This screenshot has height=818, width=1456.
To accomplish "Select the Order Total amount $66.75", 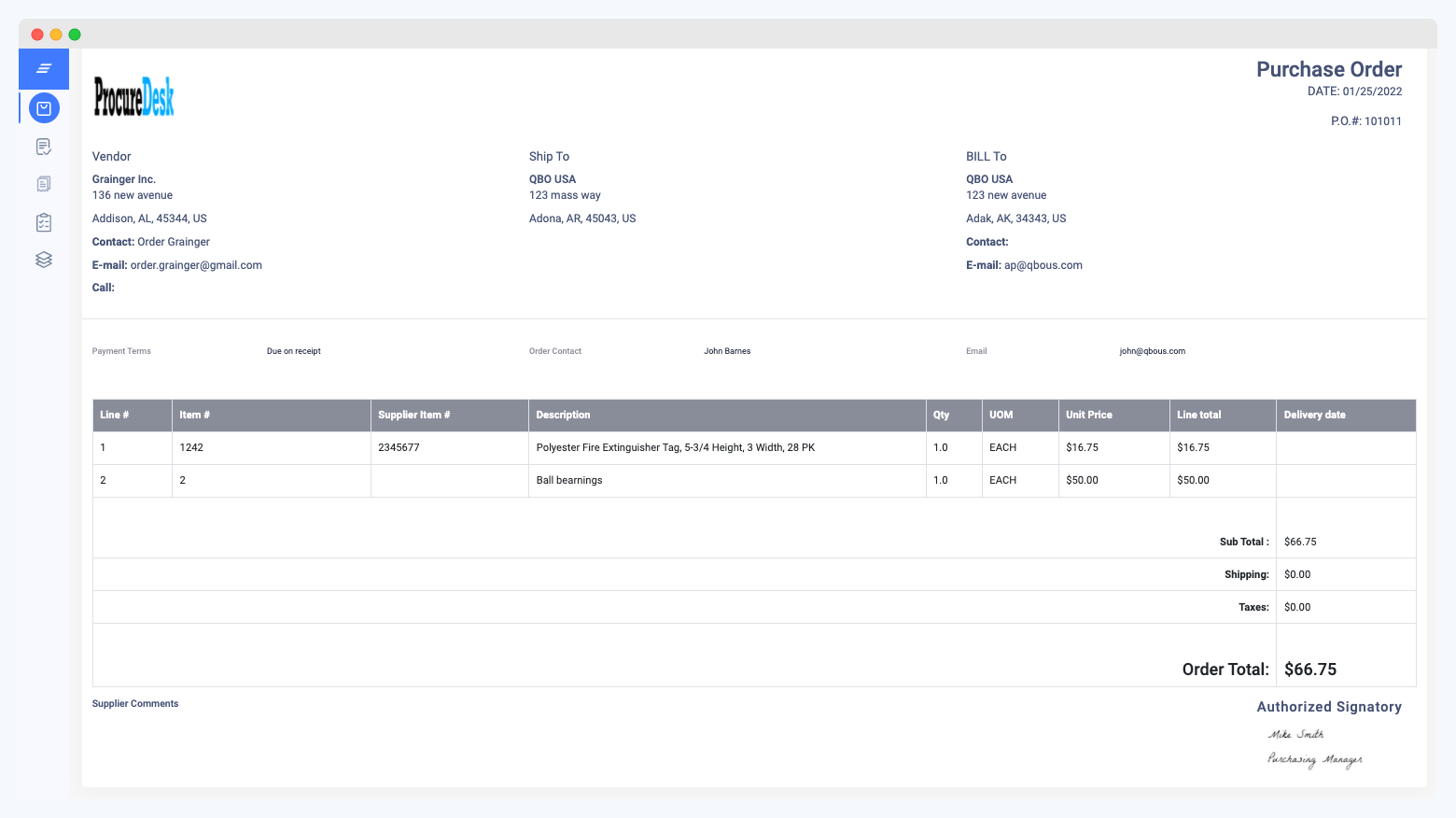I will [x=1310, y=669].
